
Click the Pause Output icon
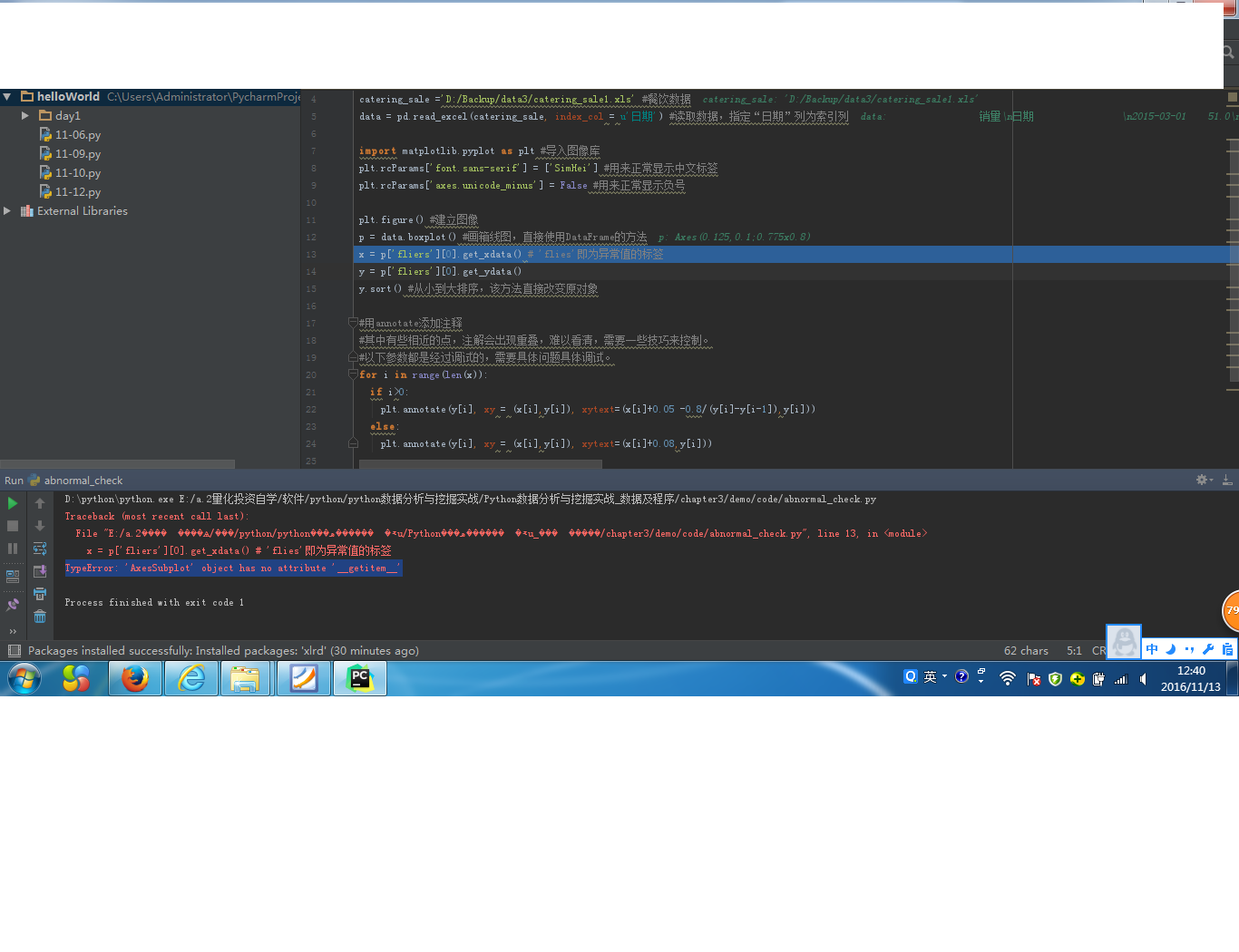tap(13, 549)
